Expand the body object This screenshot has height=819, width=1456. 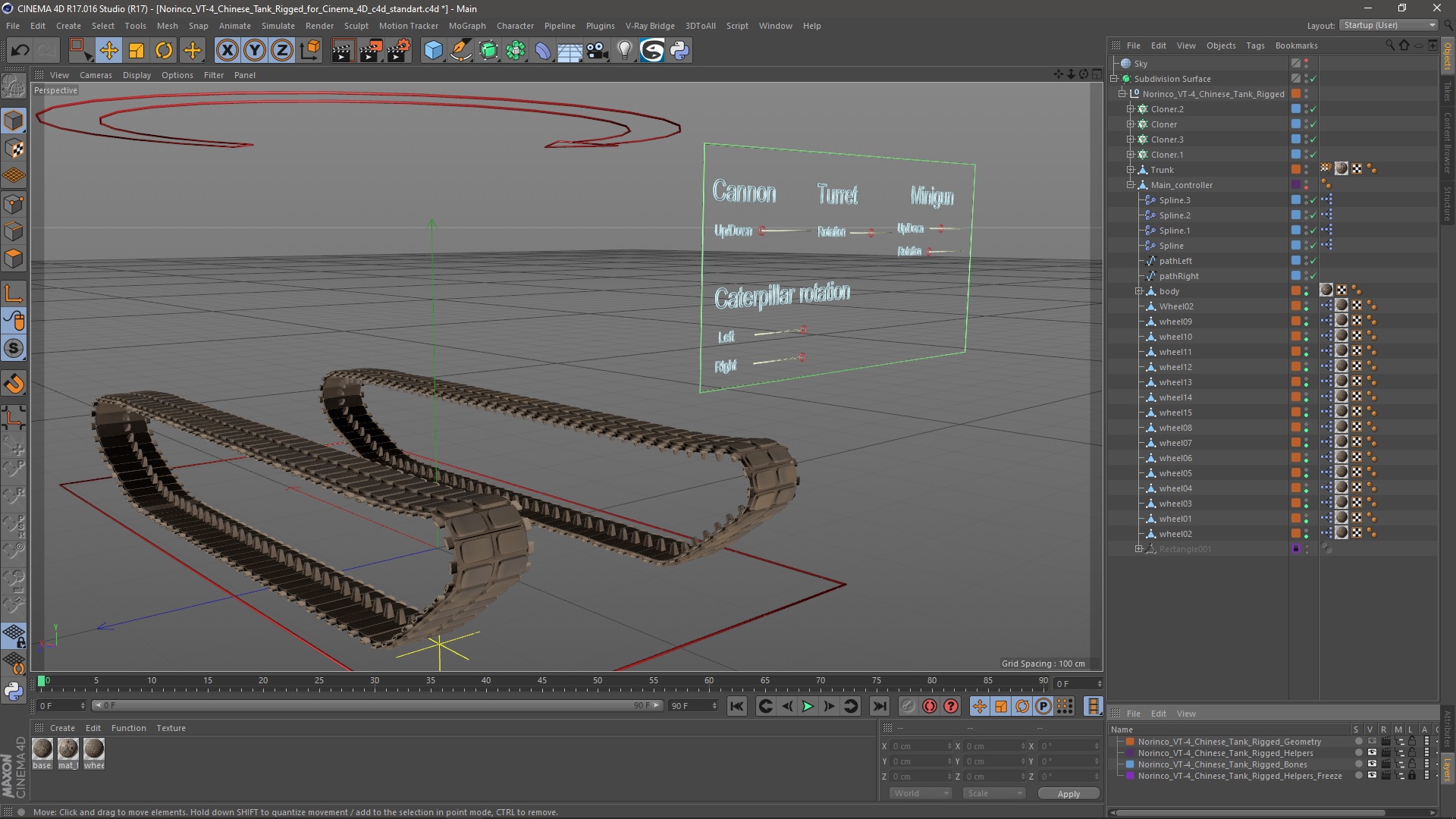pyautogui.click(x=1139, y=291)
